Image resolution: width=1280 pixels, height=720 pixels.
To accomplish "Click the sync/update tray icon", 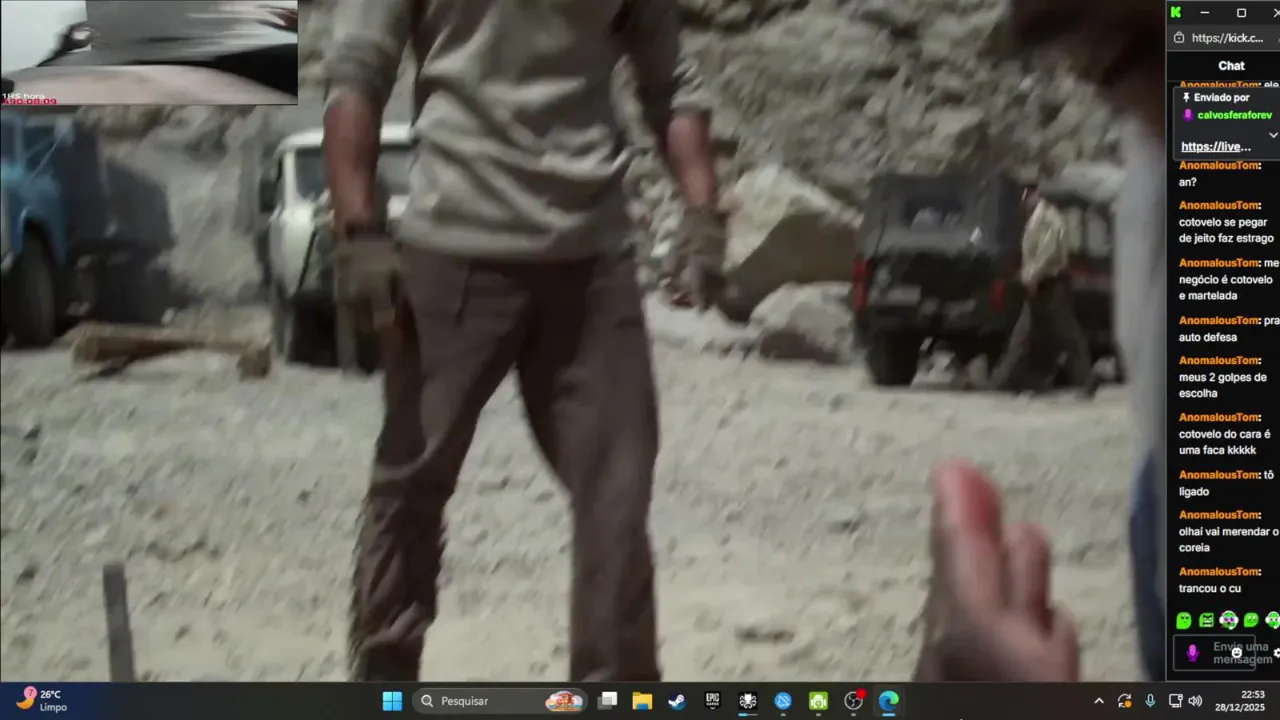I will click(x=1124, y=701).
